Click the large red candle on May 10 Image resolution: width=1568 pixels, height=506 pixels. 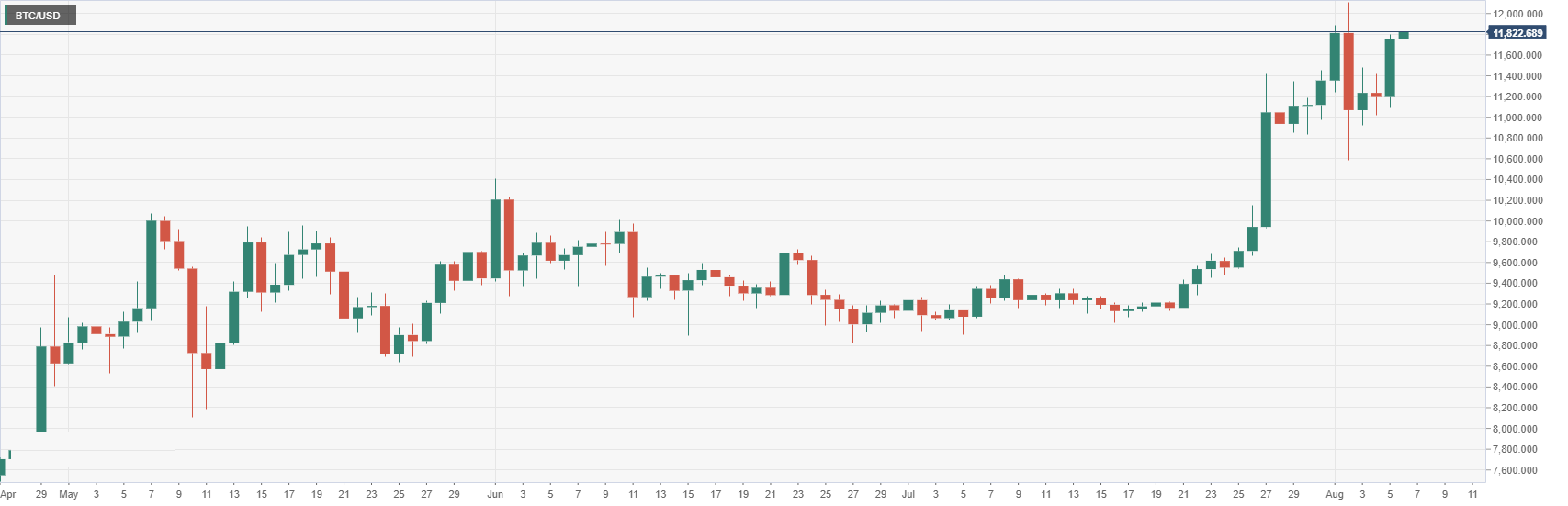[193, 310]
